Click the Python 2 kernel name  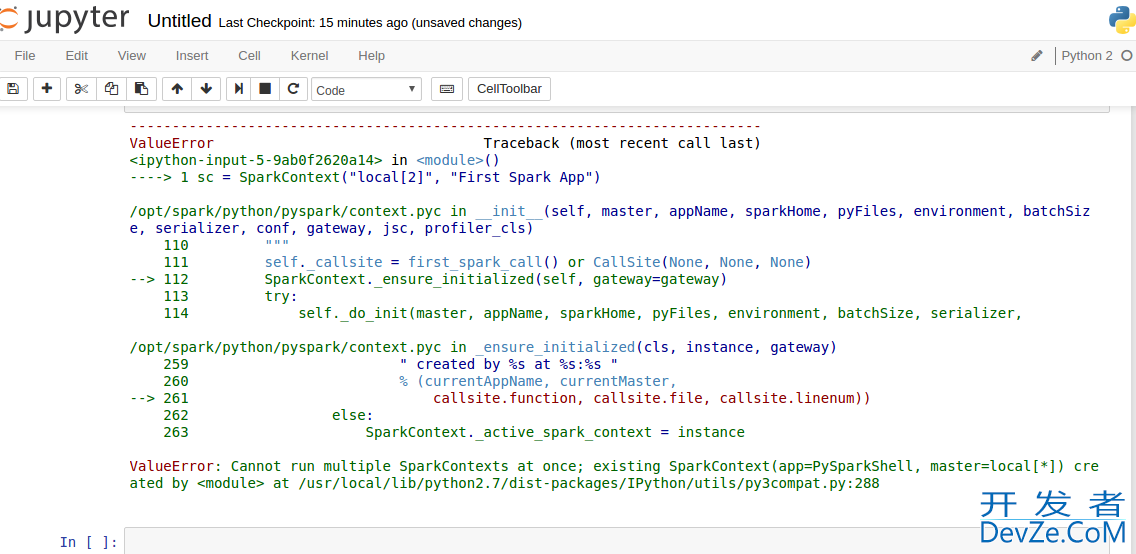[x=1087, y=56]
